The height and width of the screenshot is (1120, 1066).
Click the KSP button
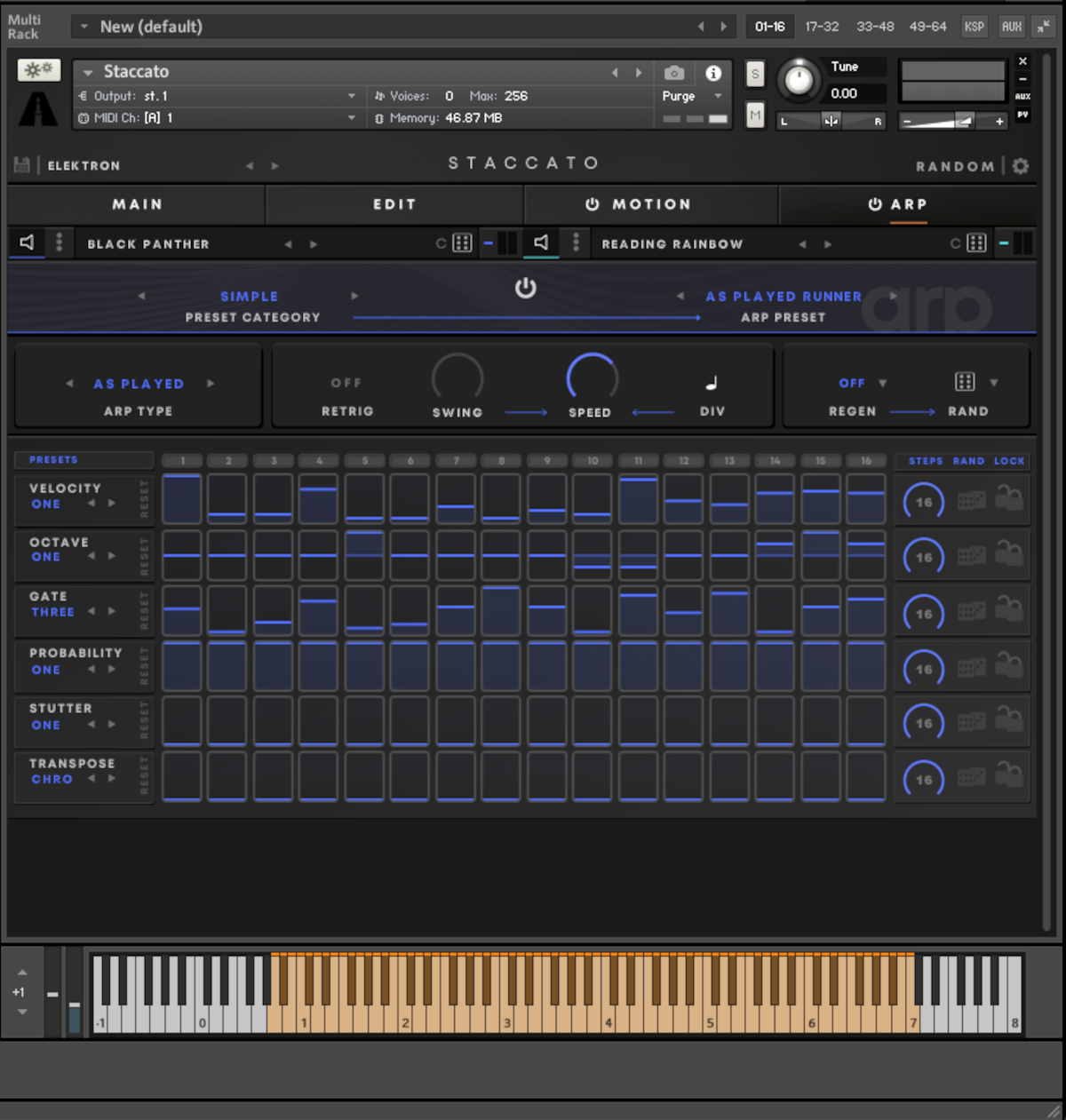click(975, 27)
